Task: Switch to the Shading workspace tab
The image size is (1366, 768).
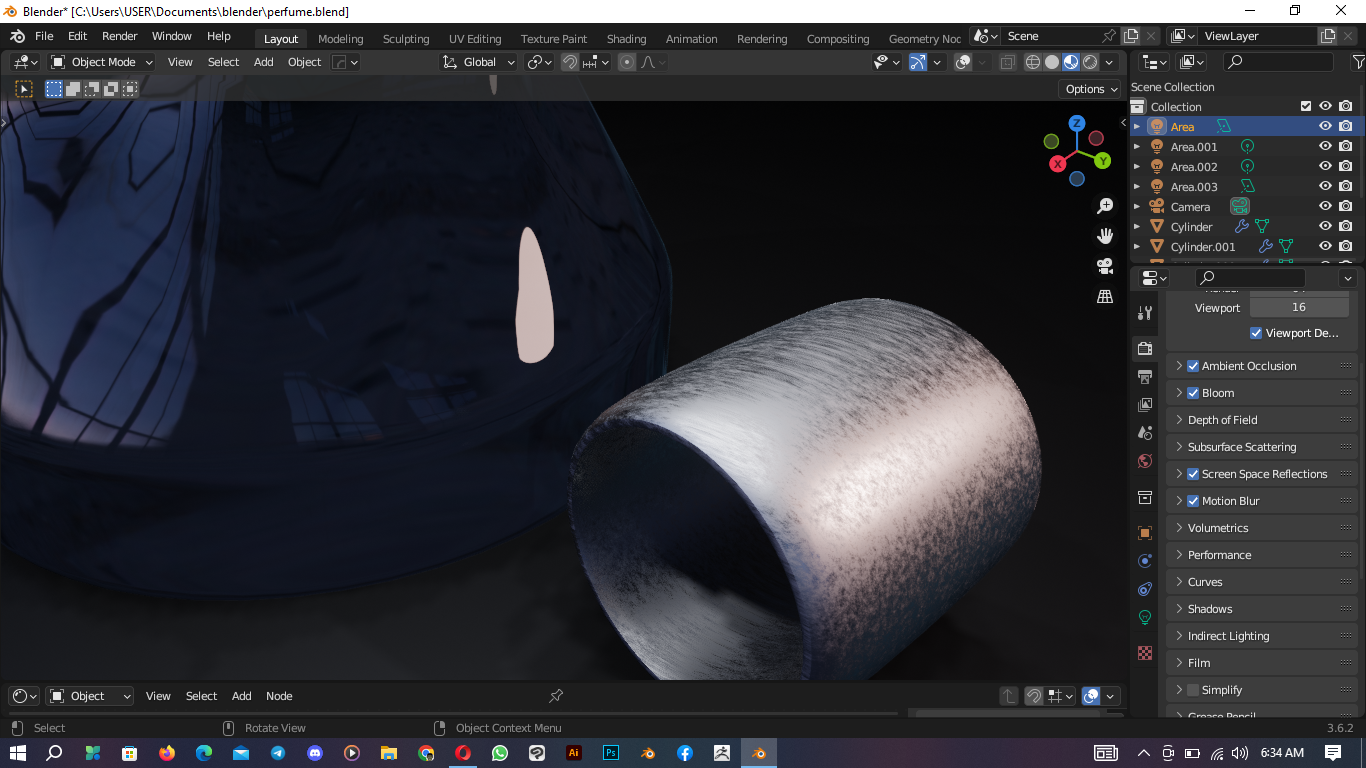Action: pos(626,39)
